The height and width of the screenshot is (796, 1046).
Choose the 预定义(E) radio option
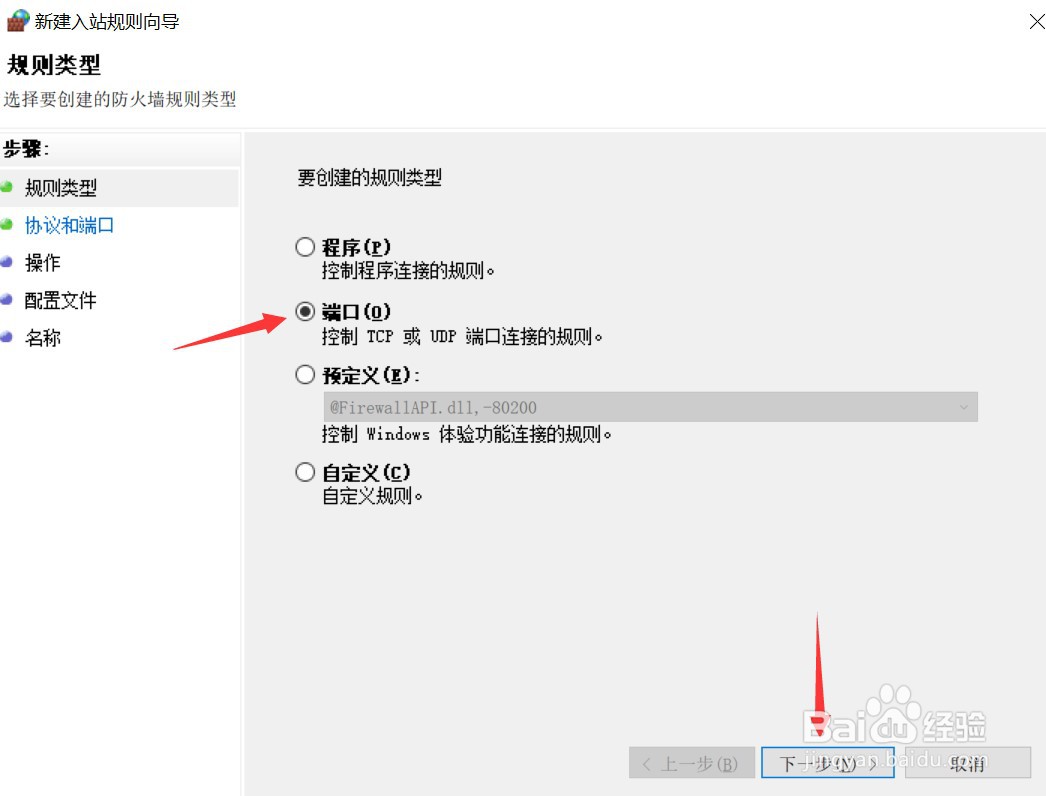pyautogui.click(x=305, y=374)
